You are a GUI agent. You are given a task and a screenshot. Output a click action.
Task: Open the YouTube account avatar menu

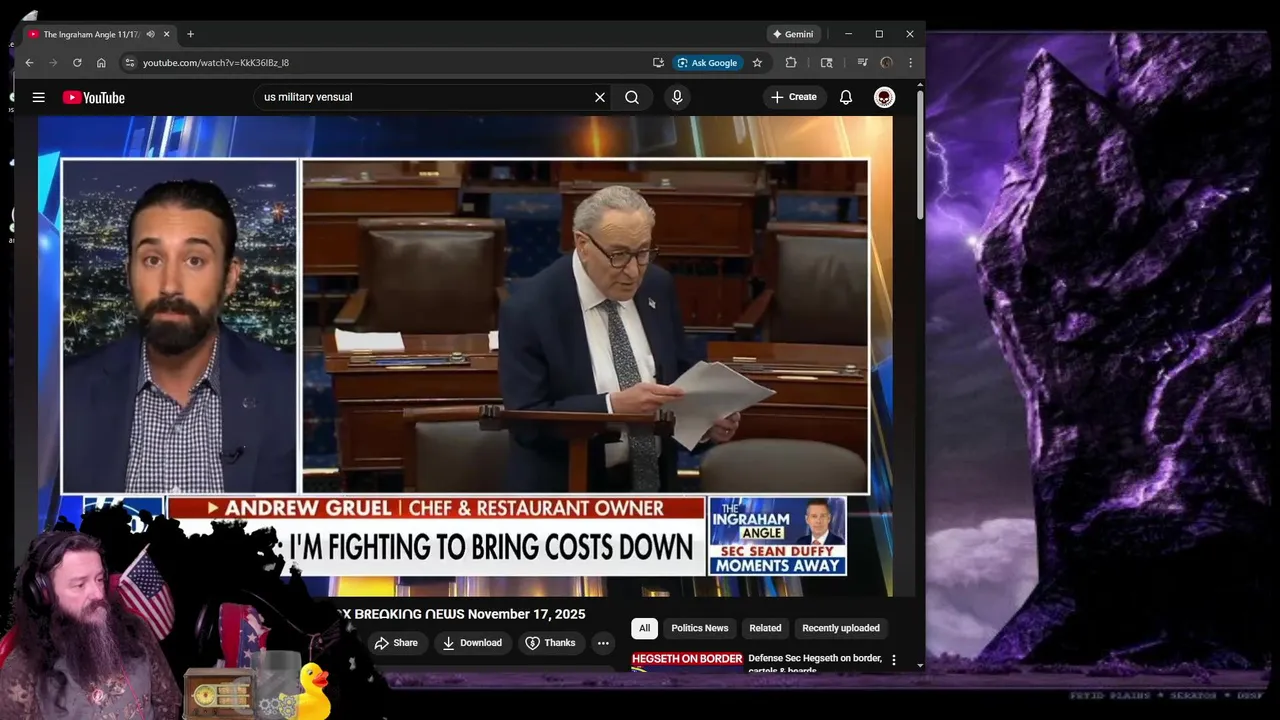point(884,97)
